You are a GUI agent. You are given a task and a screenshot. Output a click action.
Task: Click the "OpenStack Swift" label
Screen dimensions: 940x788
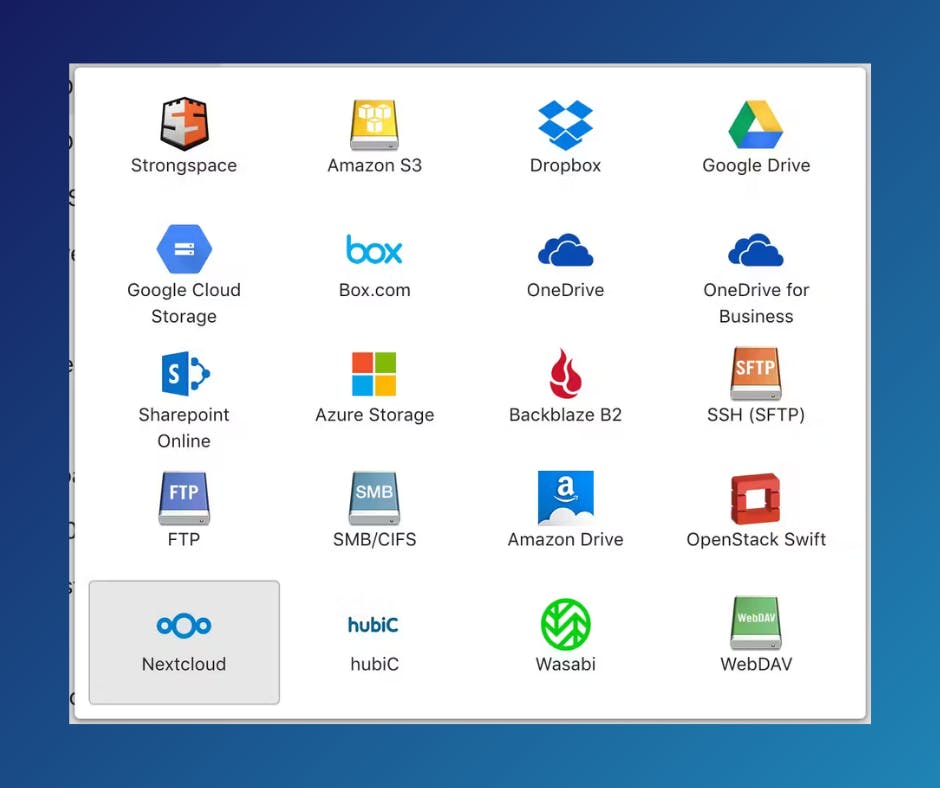756,540
